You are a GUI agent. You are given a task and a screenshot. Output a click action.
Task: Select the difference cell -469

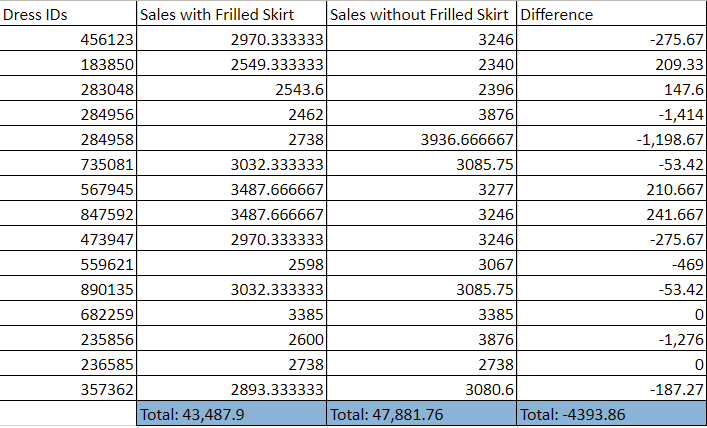[x=612, y=264]
